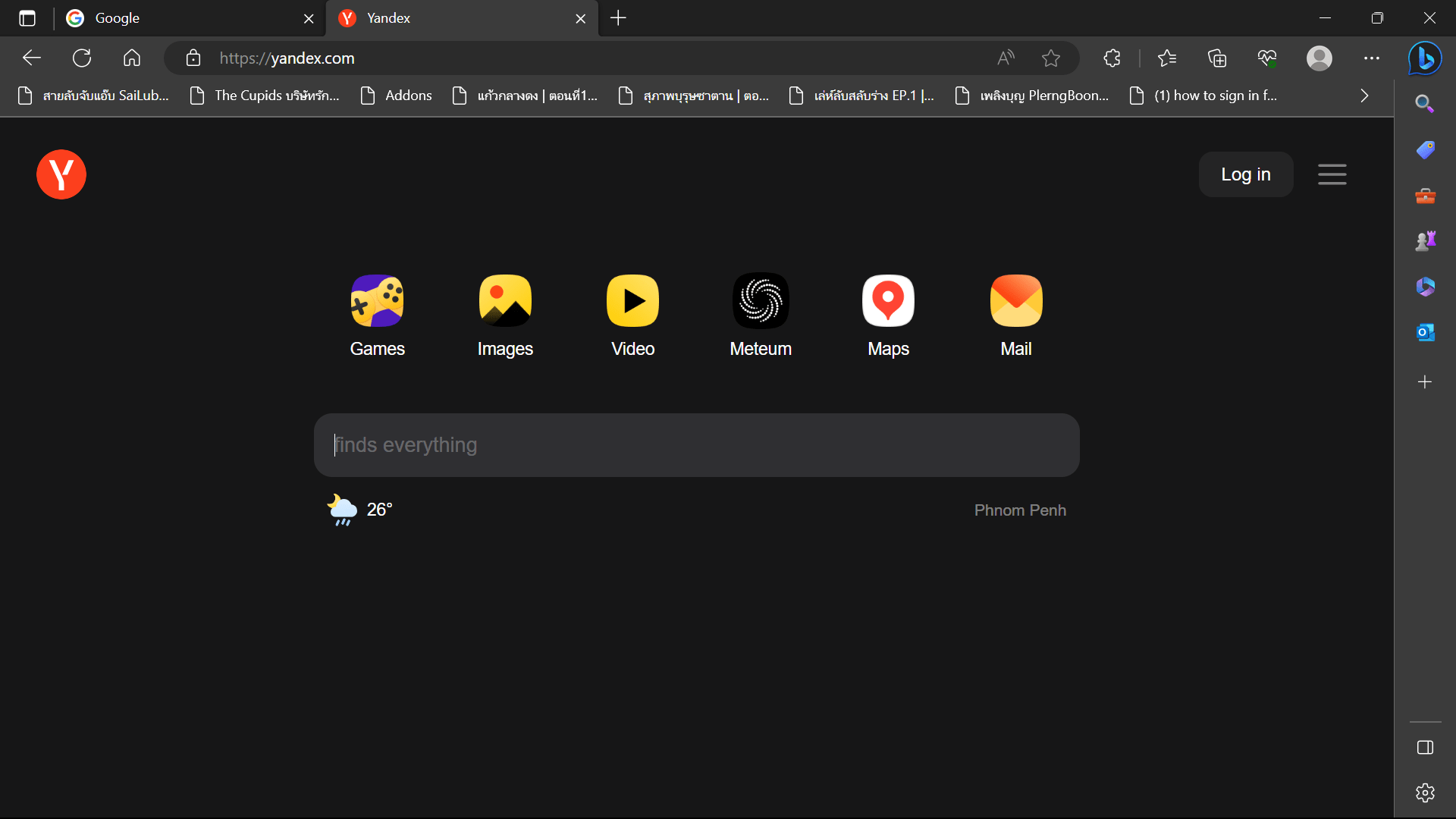
Task: Open the profile avatar menu
Action: point(1319,58)
